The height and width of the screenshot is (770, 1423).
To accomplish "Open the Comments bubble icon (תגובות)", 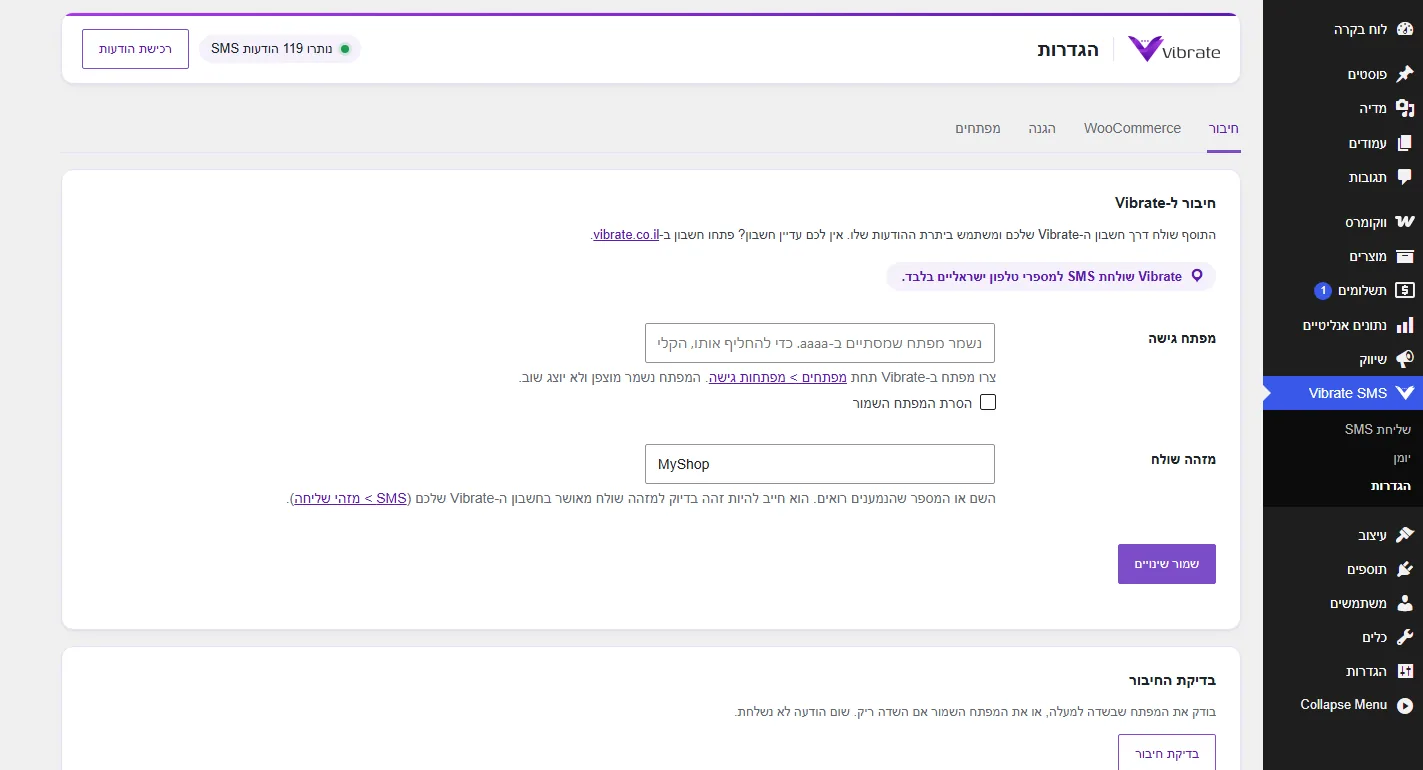I will 1404,177.
